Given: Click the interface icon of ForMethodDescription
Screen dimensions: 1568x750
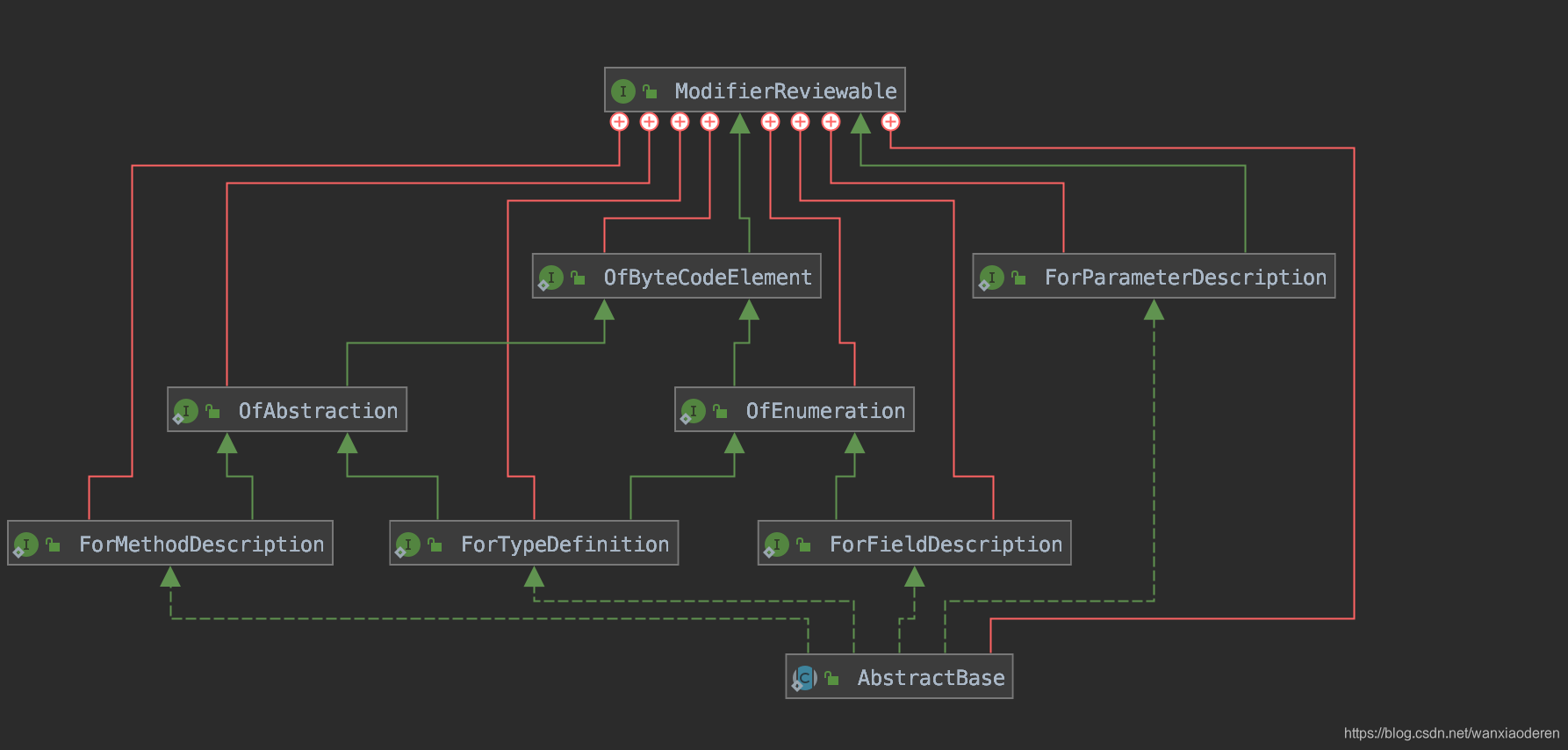Looking at the screenshot, I should (25, 544).
